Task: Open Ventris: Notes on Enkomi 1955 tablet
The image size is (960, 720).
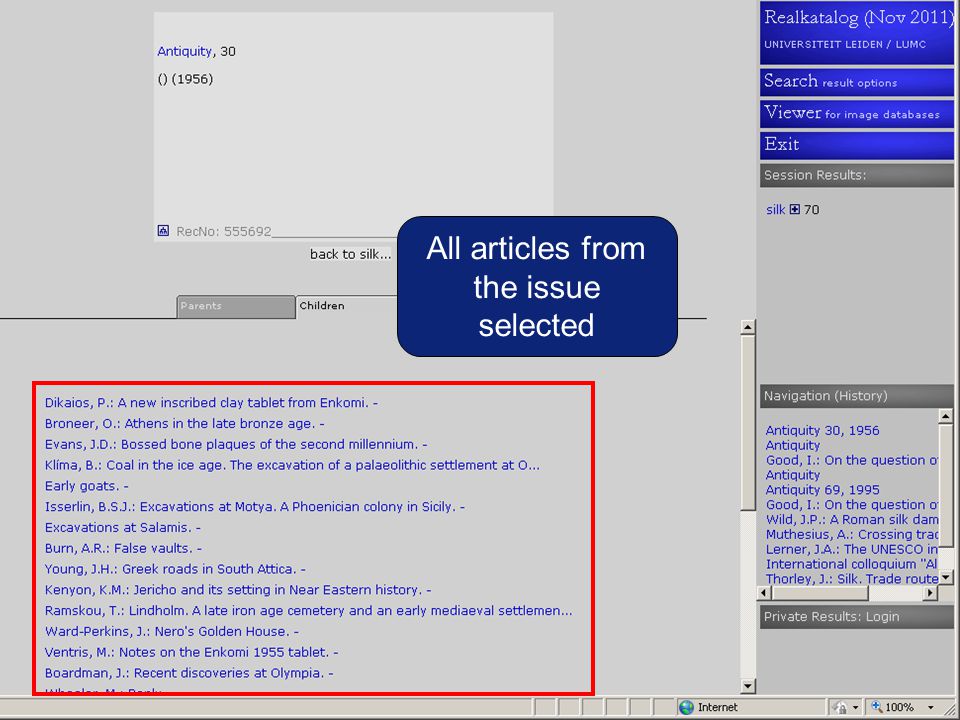Action: pyautogui.click(x=191, y=653)
